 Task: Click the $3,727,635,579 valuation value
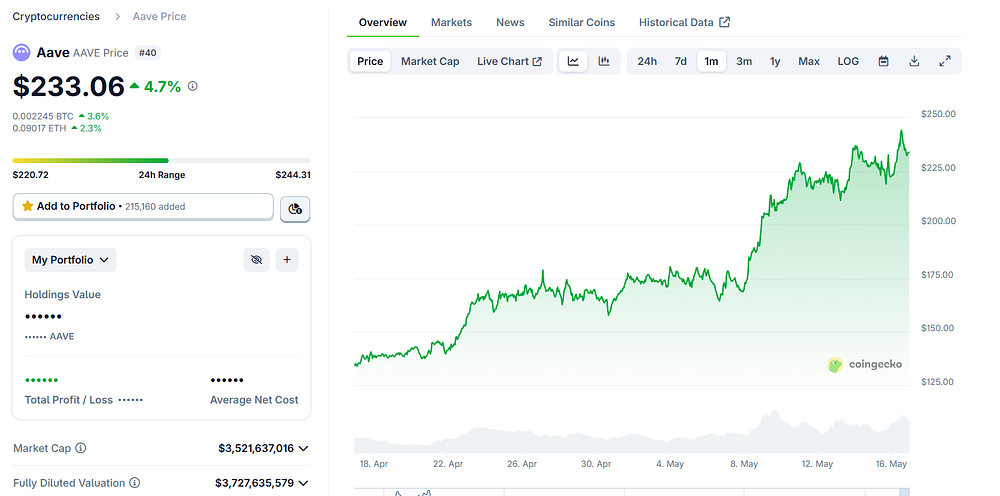coord(254,483)
